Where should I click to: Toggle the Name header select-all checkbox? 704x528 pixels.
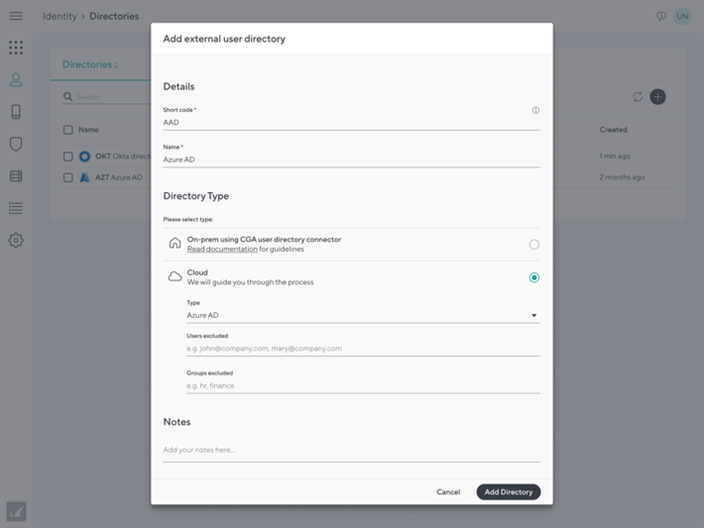click(x=68, y=130)
